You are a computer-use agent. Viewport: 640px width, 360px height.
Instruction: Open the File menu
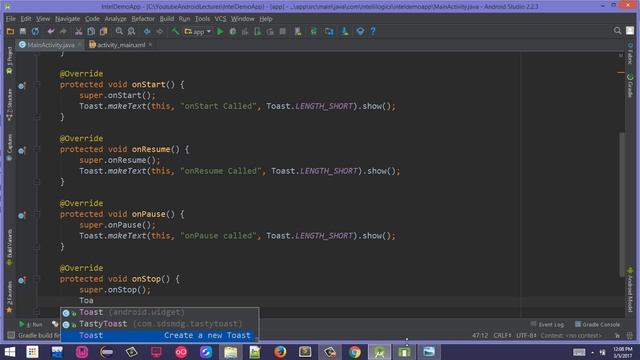coord(11,19)
